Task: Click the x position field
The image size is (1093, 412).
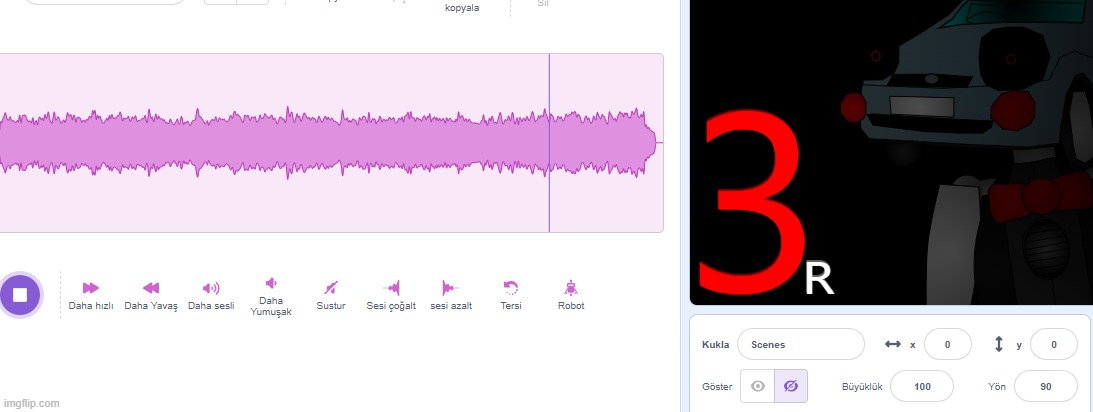Action: [x=947, y=344]
